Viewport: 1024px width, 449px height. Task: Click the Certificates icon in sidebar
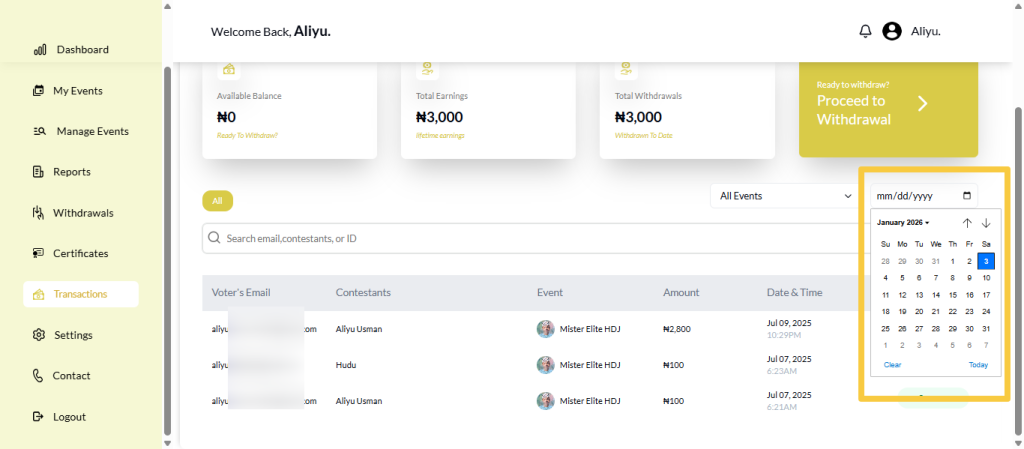click(38, 253)
